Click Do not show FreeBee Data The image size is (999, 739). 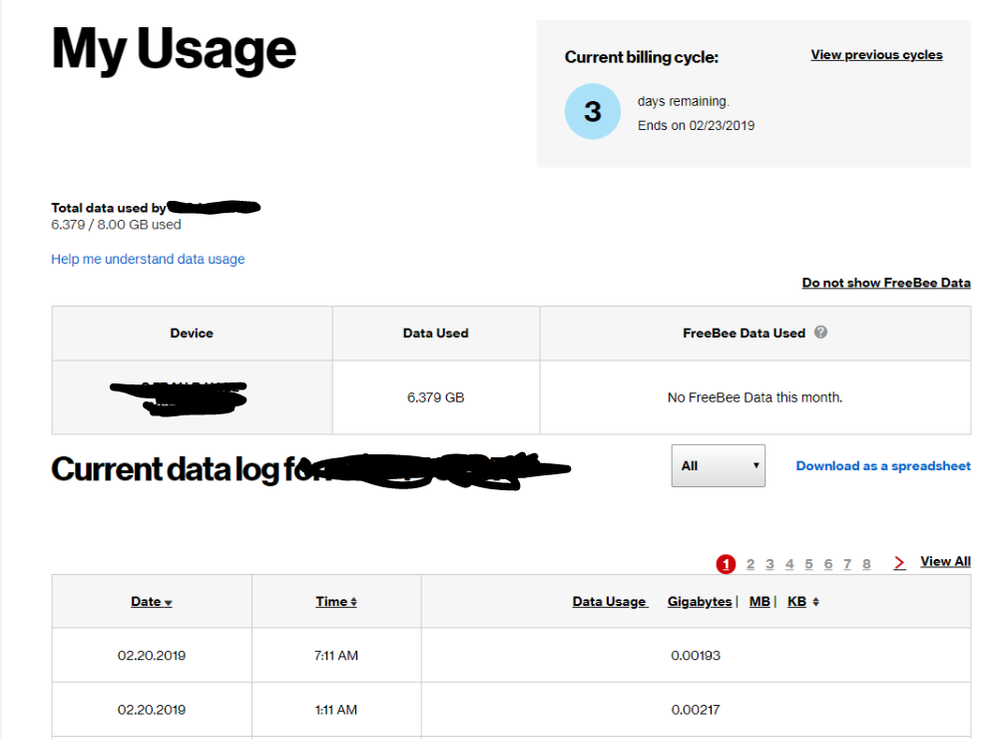click(x=885, y=283)
